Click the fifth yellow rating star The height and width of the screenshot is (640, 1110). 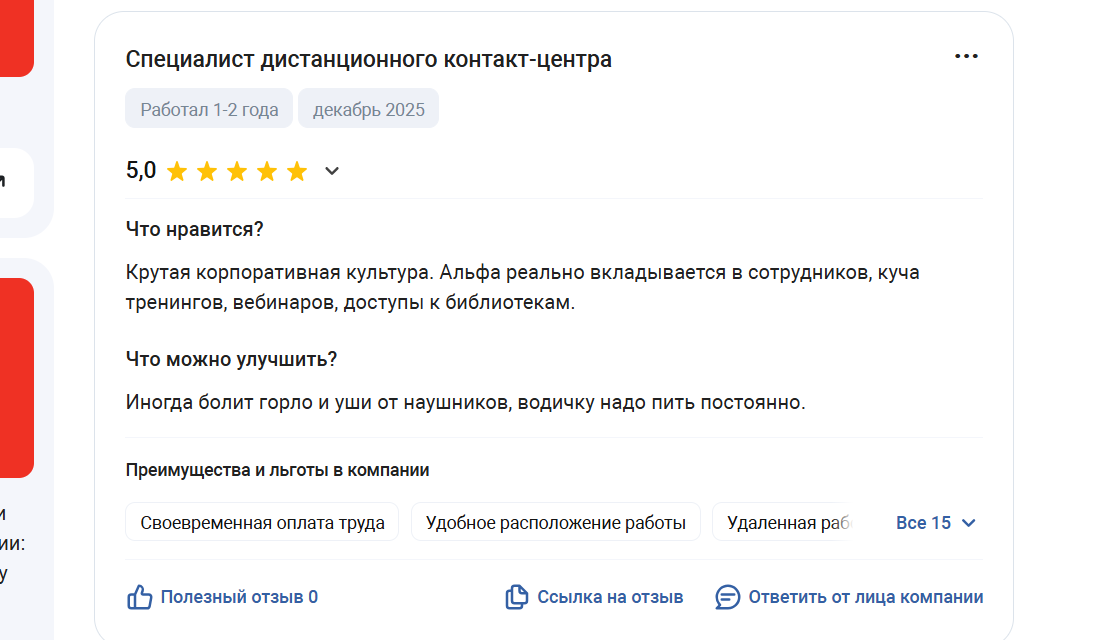pos(297,171)
